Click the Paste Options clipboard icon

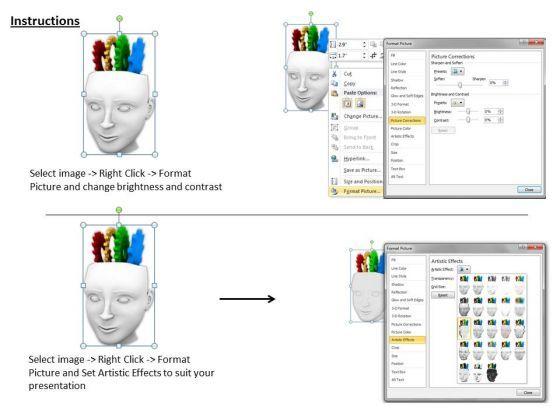click(x=335, y=93)
